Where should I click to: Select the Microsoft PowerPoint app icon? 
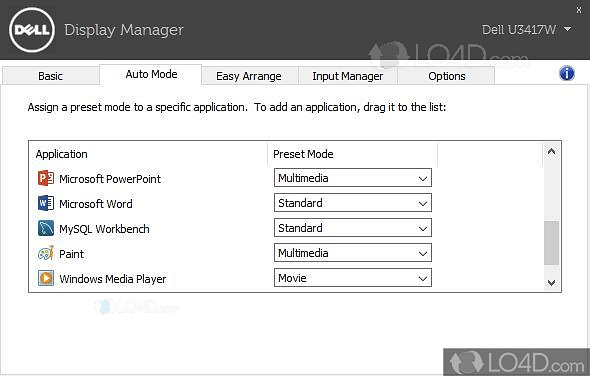46,178
